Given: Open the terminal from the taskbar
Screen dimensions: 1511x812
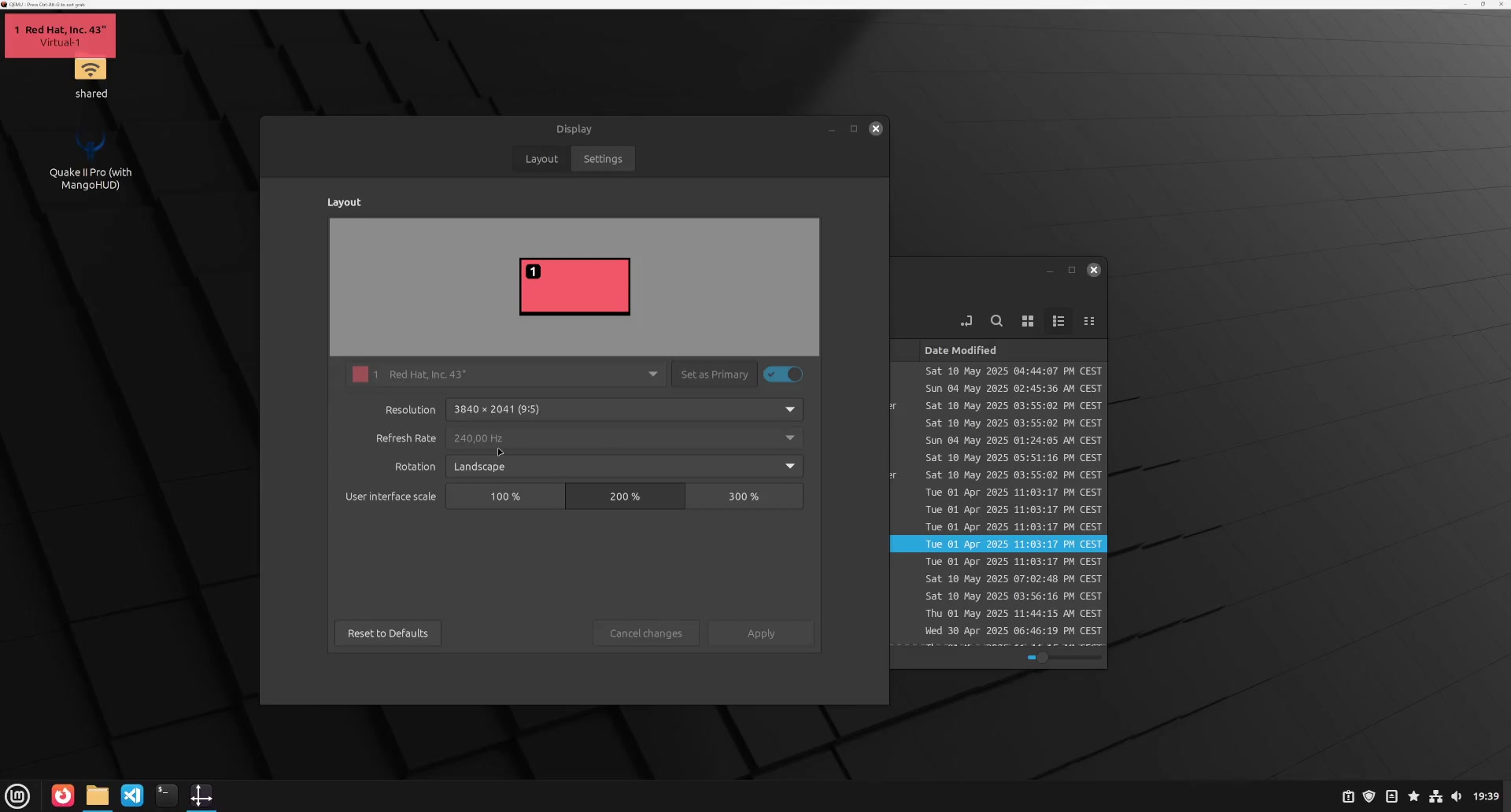Looking at the screenshot, I should 167,795.
